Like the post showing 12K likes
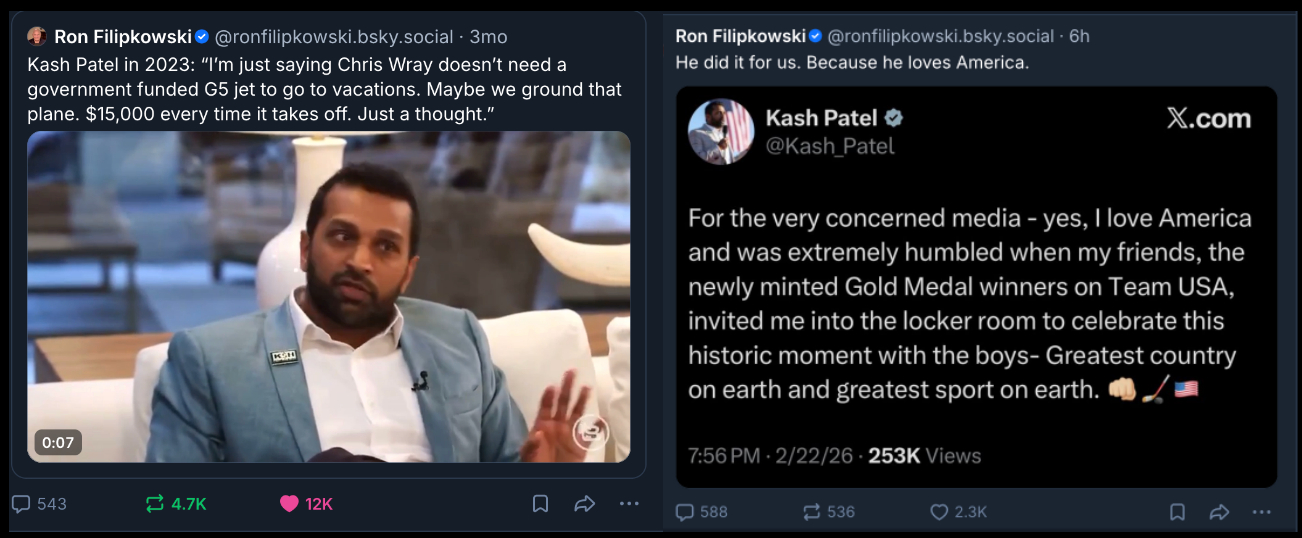This screenshot has width=1302, height=538. [289, 504]
